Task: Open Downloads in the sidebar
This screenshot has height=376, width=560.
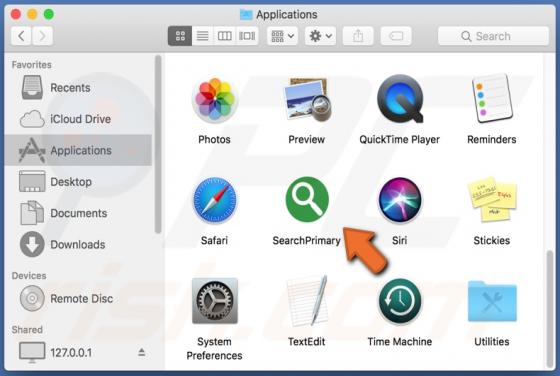Action: [79, 245]
